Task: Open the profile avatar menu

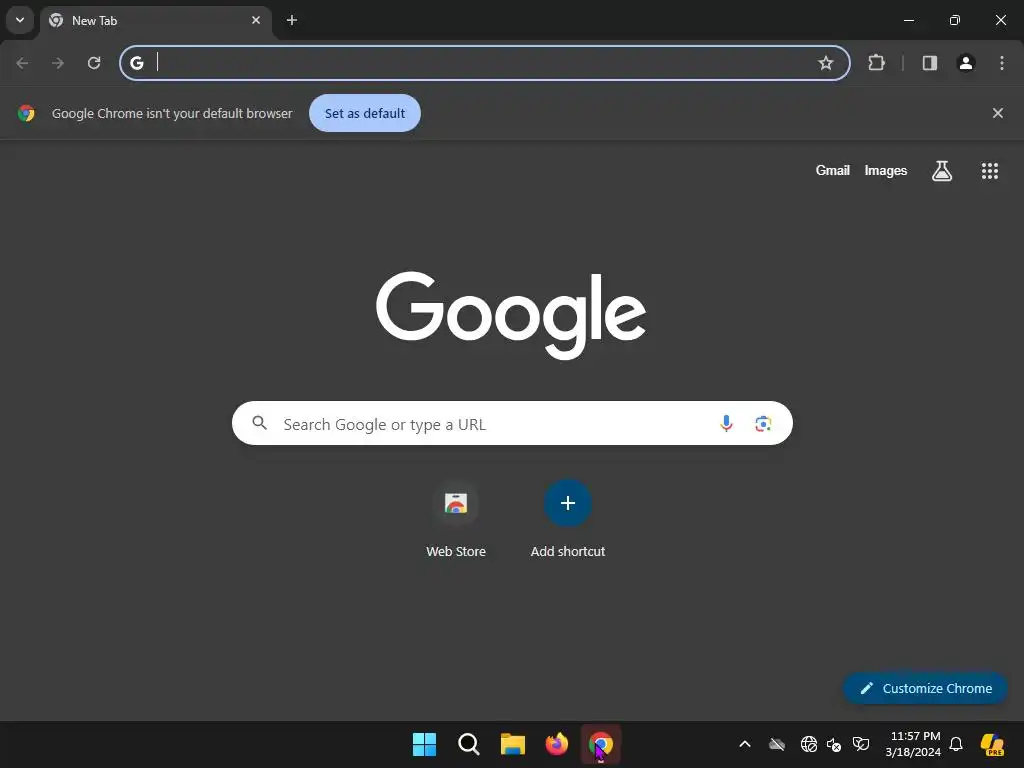Action: pos(965,63)
